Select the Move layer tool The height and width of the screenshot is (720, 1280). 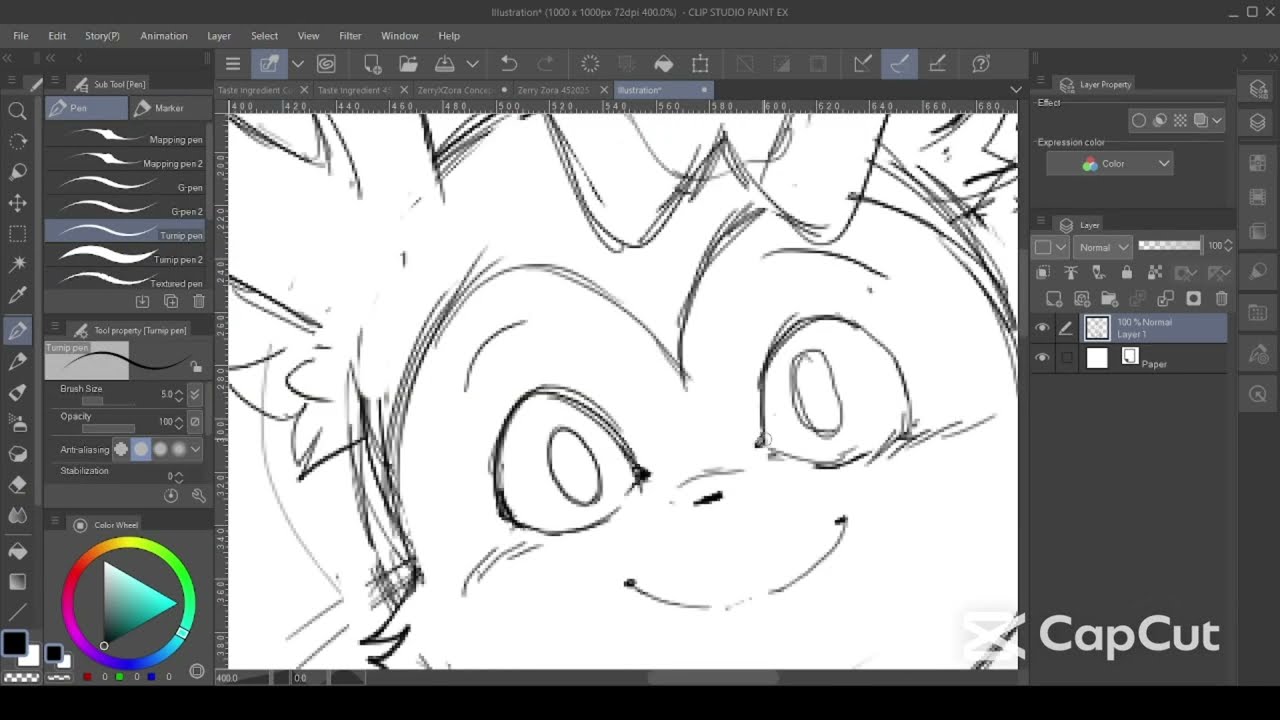pyautogui.click(x=17, y=203)
